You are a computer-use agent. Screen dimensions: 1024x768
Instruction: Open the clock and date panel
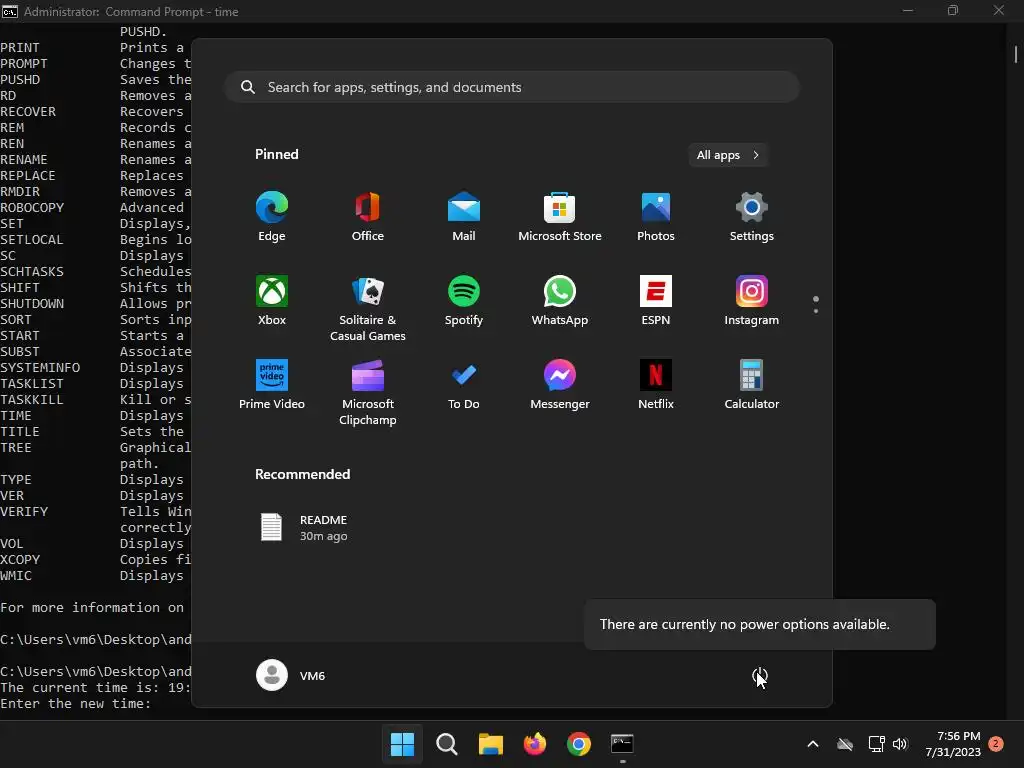953,744
